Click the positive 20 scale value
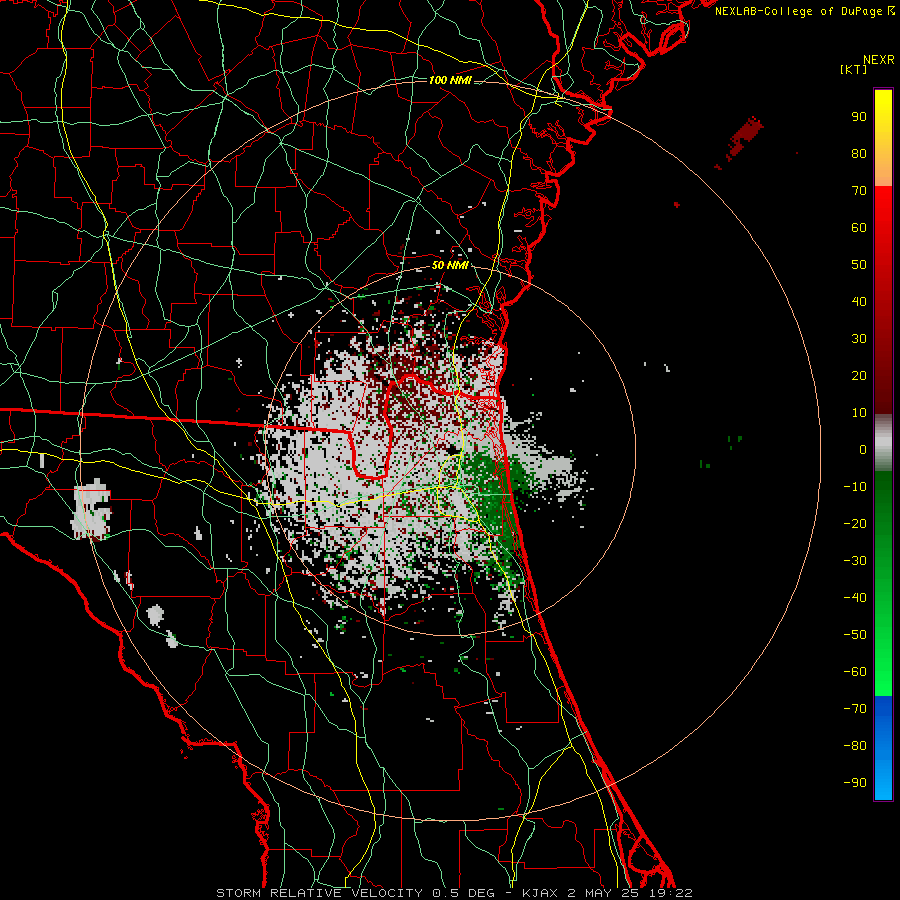The width and height of the screenshot is (900, 900). tap(859, 376)
